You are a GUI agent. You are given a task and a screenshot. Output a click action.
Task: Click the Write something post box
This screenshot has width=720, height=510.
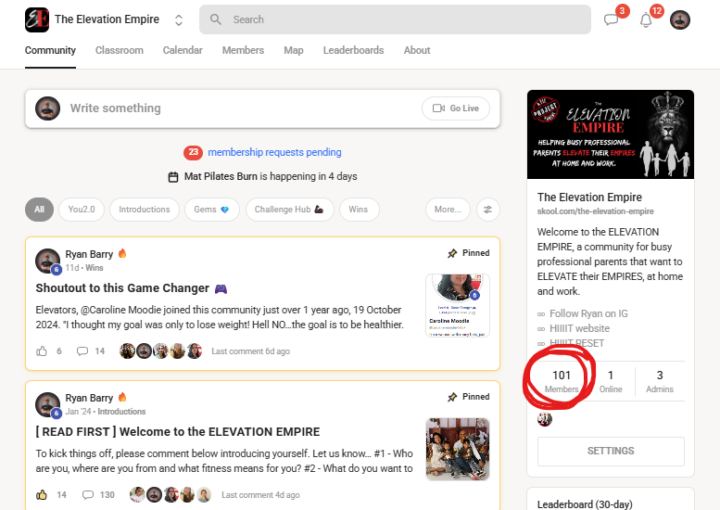262,108
